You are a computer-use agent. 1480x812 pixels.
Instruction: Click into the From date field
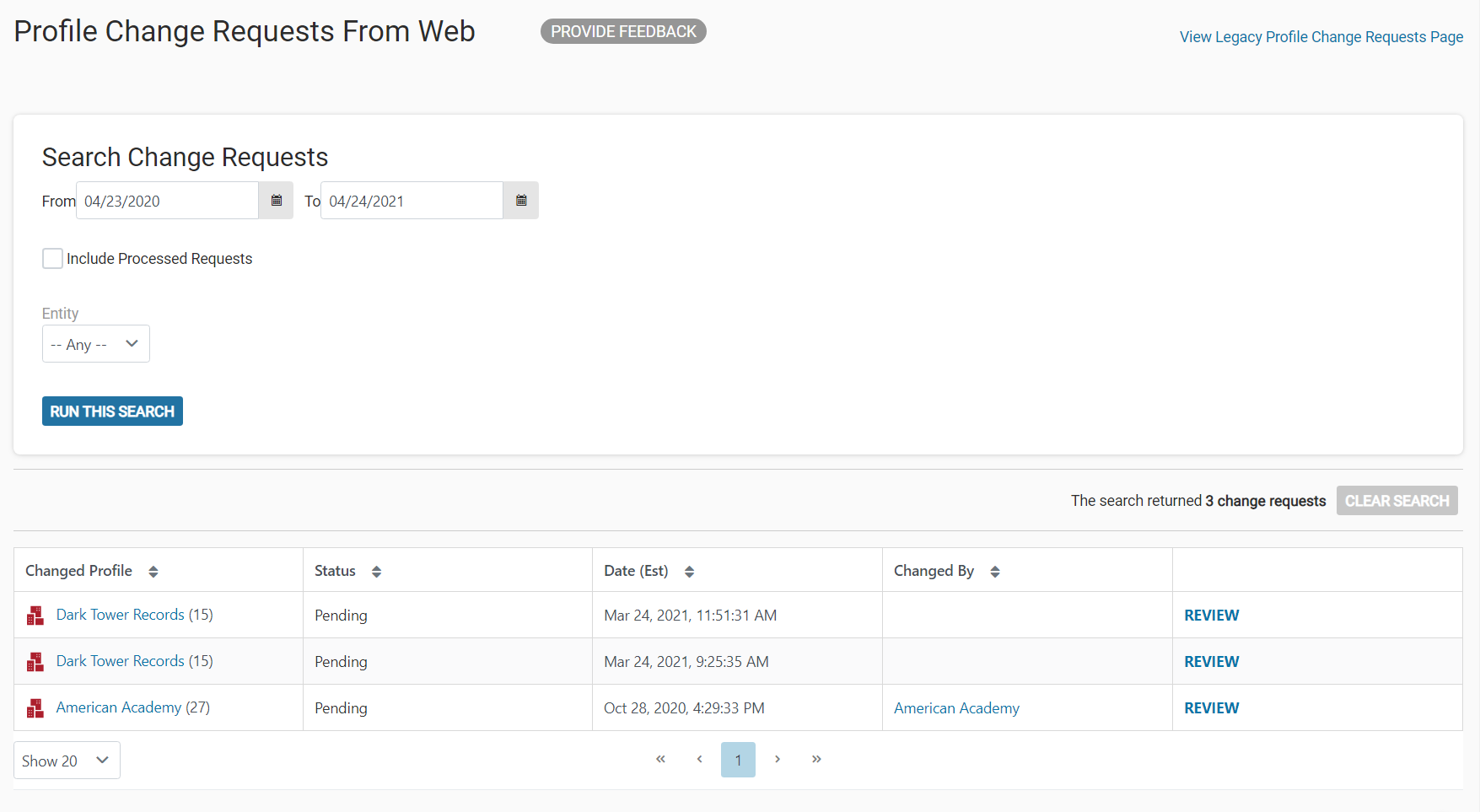(x=167, y=201)
